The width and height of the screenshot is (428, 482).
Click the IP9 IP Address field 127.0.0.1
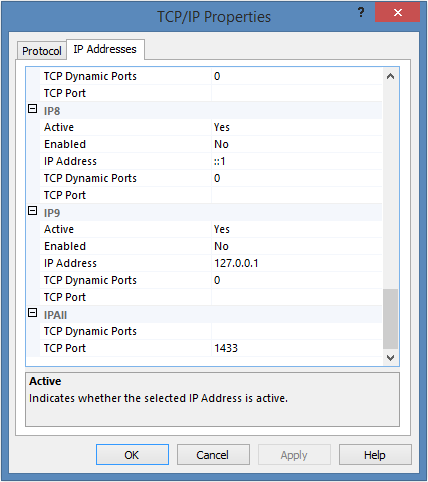click(x=297, y=263)
